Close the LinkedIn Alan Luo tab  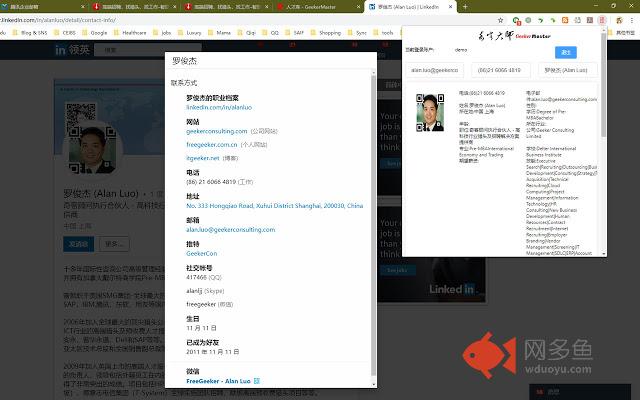[451, 7]
